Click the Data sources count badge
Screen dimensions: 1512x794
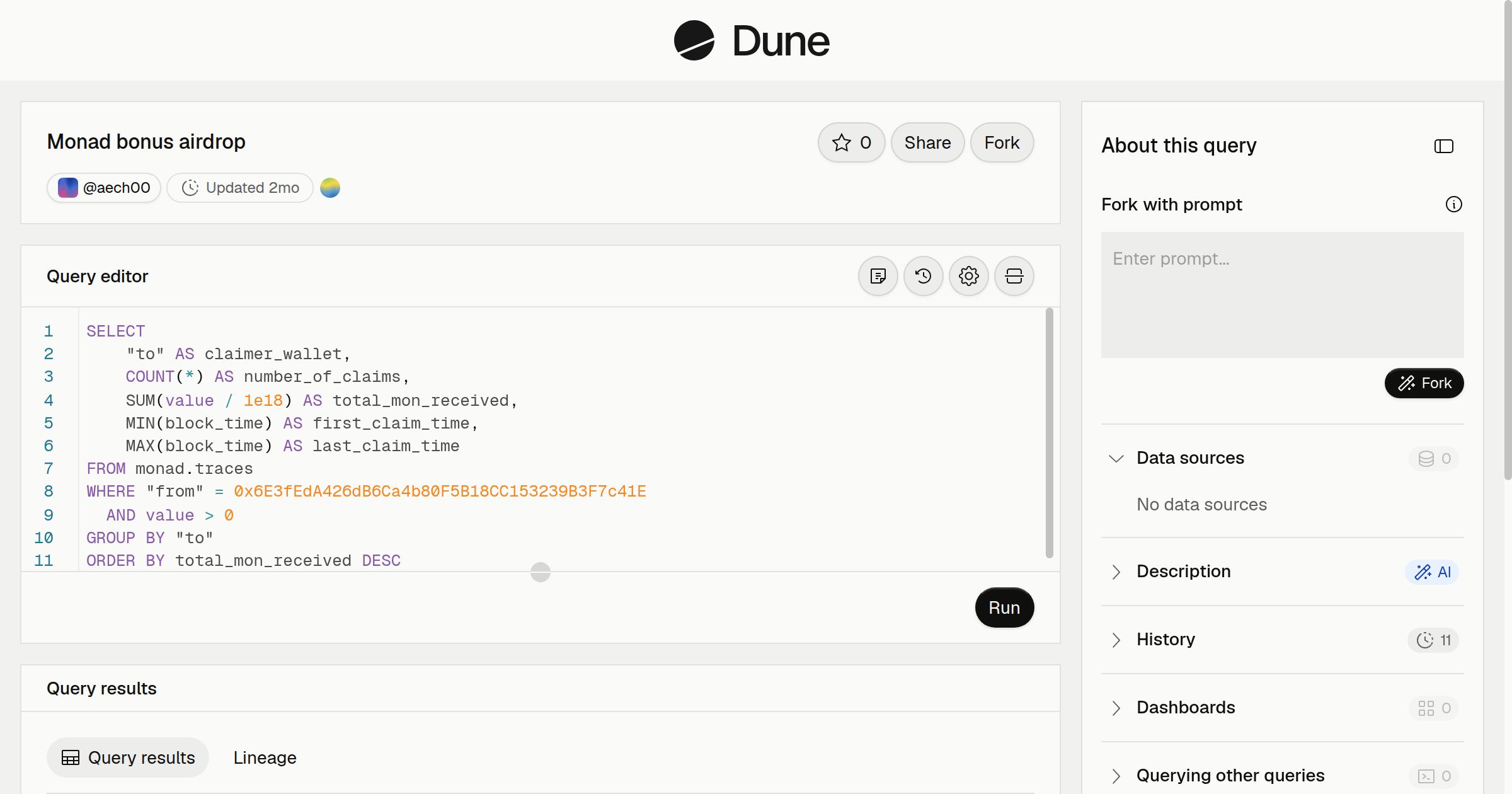pos(1434,458)
